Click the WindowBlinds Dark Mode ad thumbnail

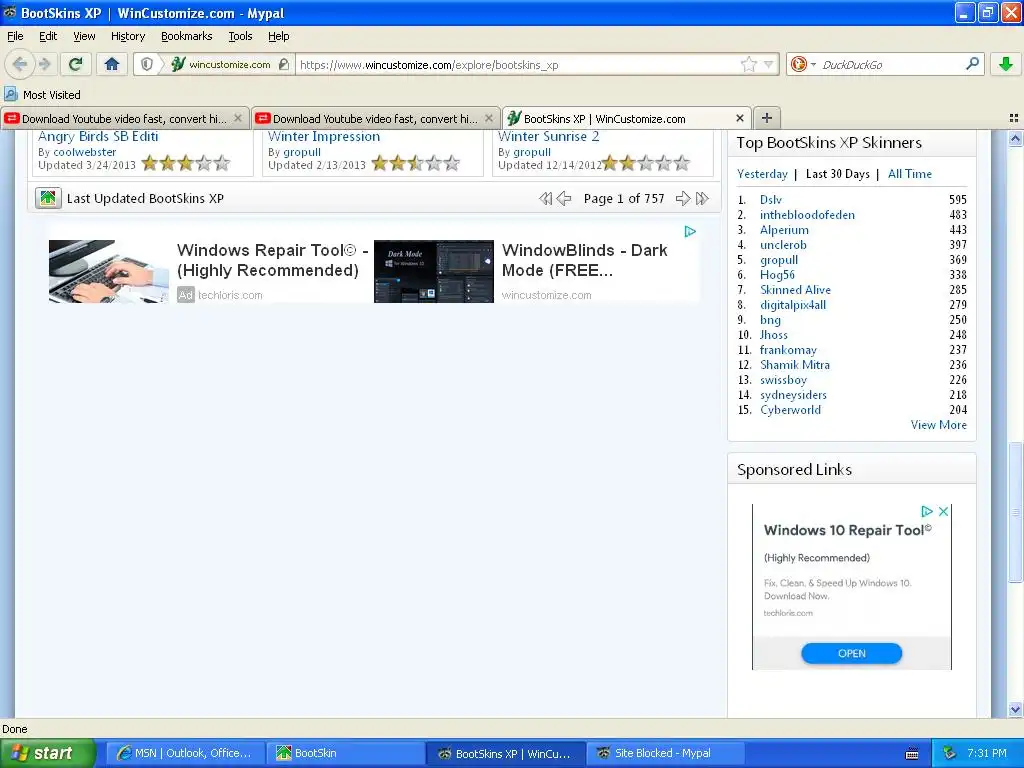(x=434, y=271)
